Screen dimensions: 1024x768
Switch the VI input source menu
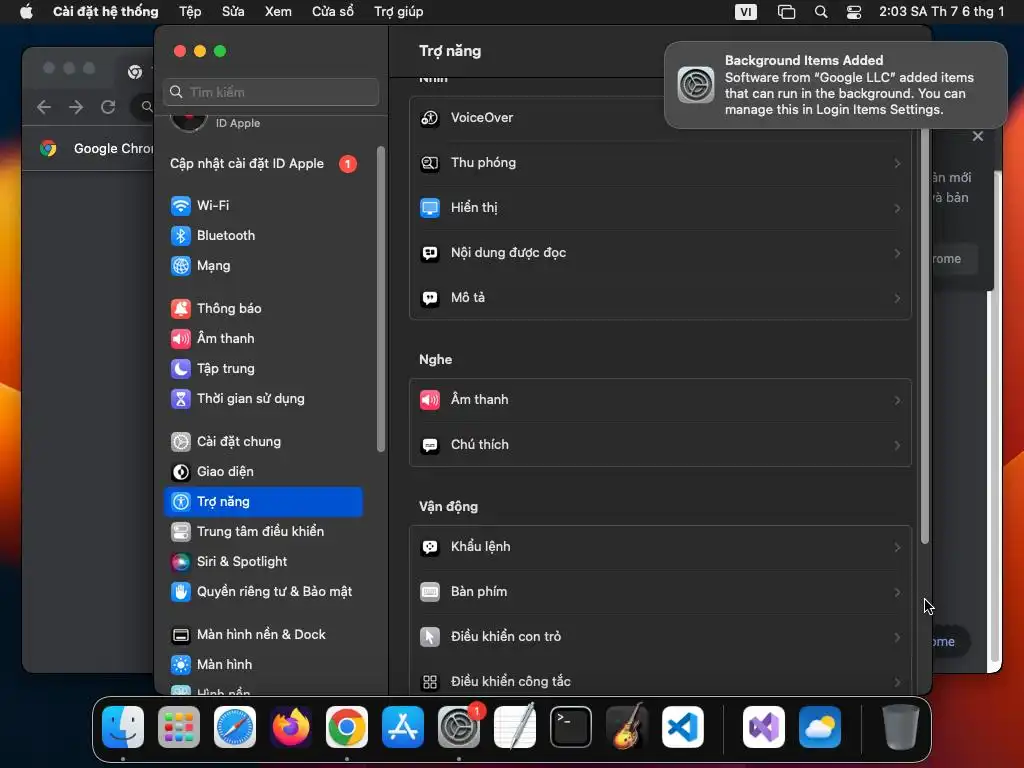pos(746,12)
